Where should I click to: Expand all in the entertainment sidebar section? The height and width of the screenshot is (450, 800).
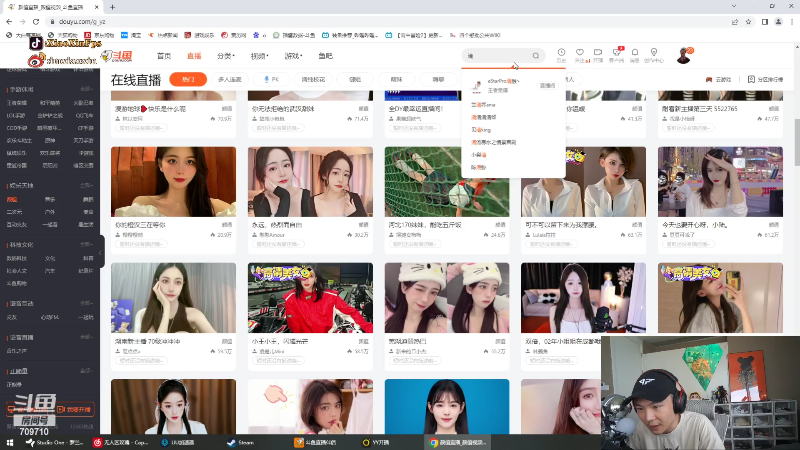(x=86, y=185)
